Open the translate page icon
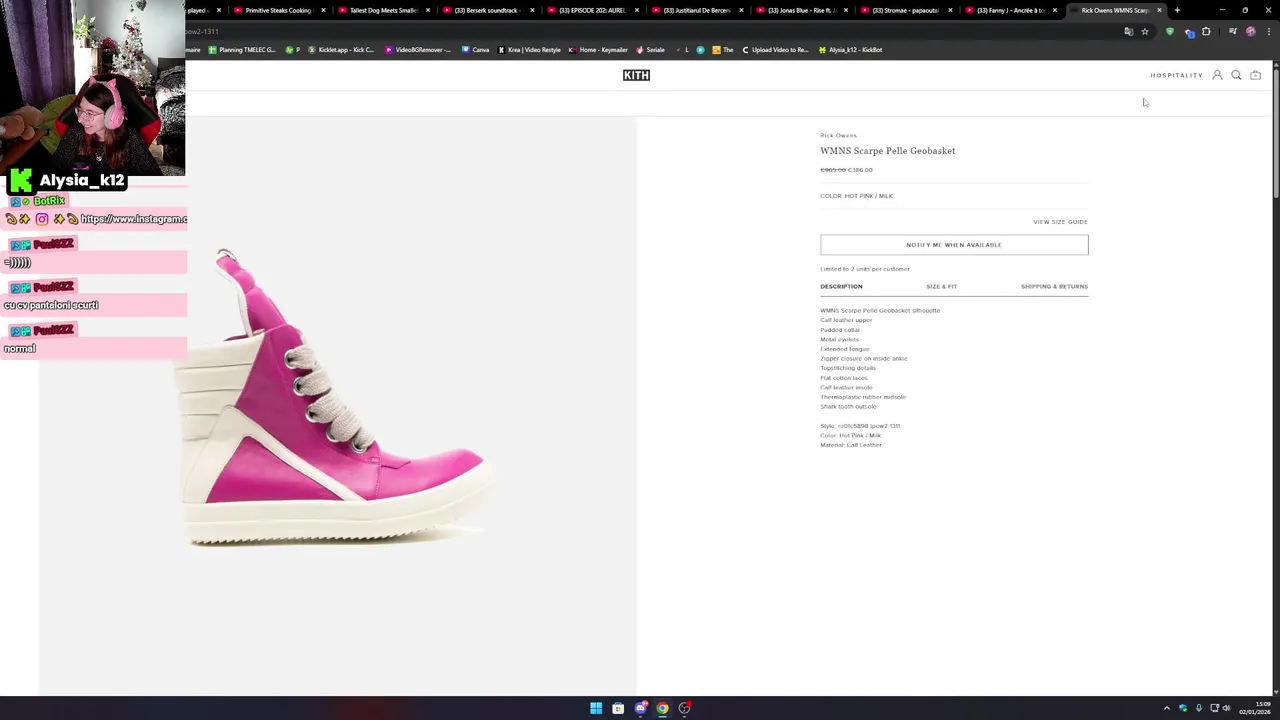This screenshot has width=1280, height=720. click(x=1129, y=31)
